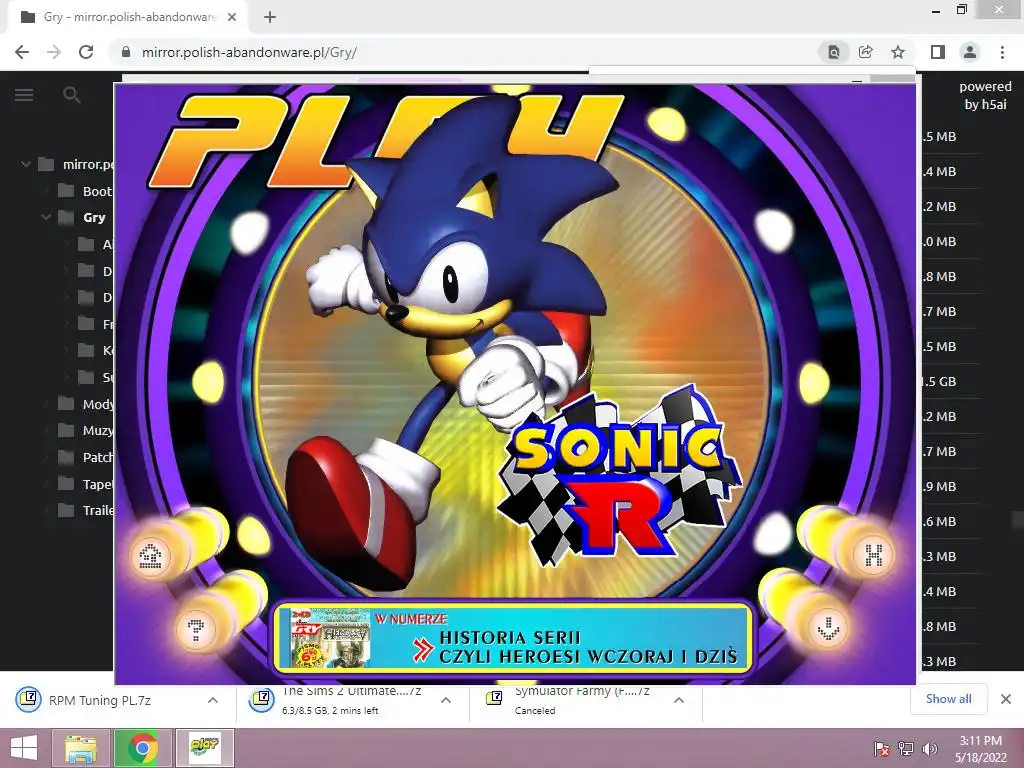The image size is (1024, 768).
Task: Reload the current page
Action: 86,52
